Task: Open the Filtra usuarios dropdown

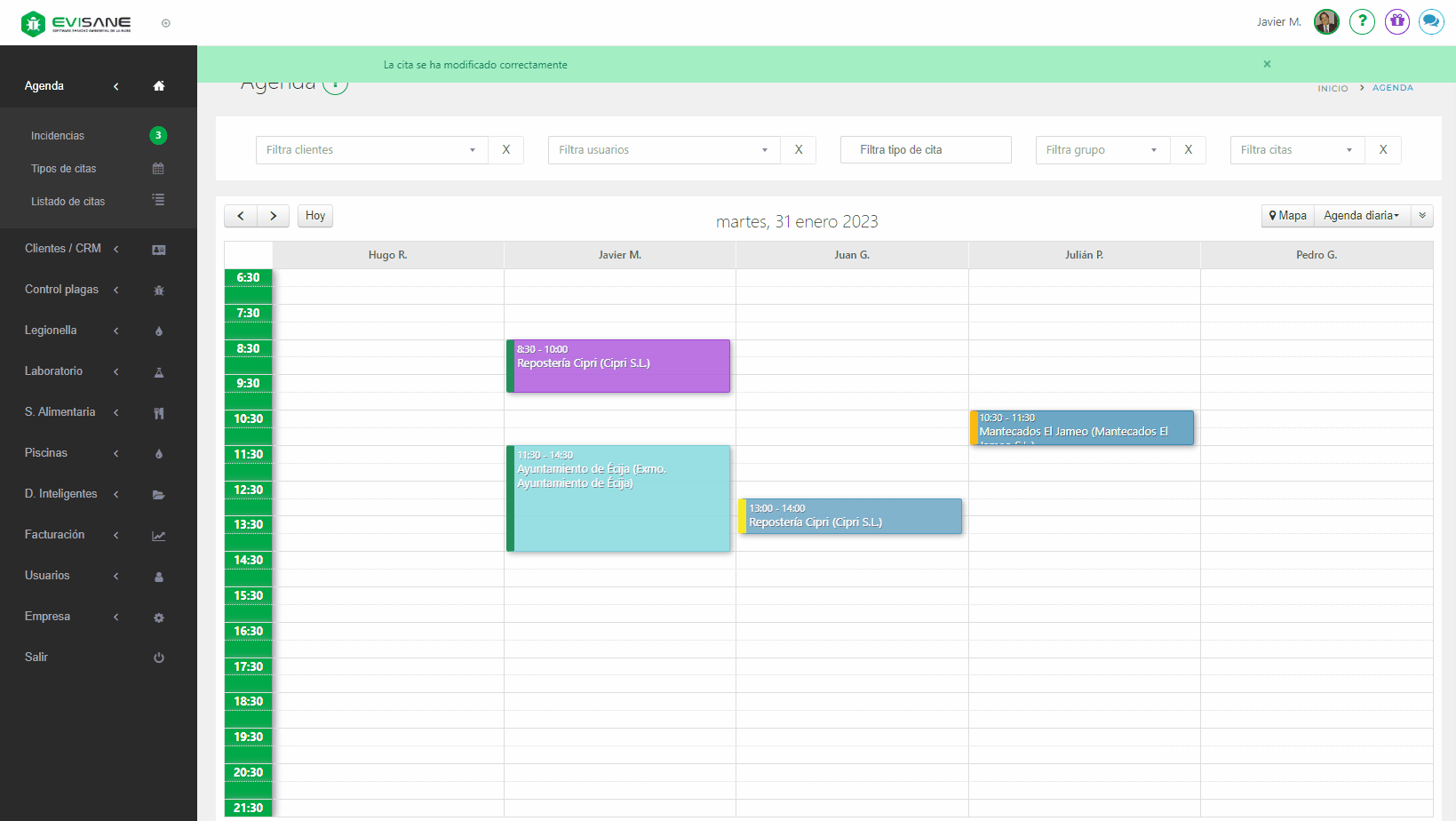Action: [x=664, y=150]
